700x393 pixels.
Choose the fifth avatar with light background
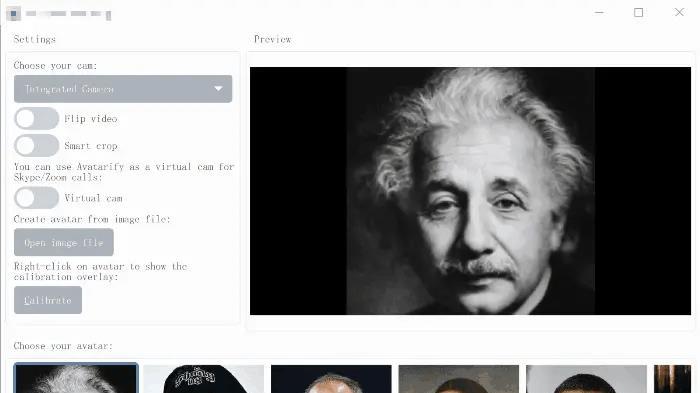(x=586, y=379)
